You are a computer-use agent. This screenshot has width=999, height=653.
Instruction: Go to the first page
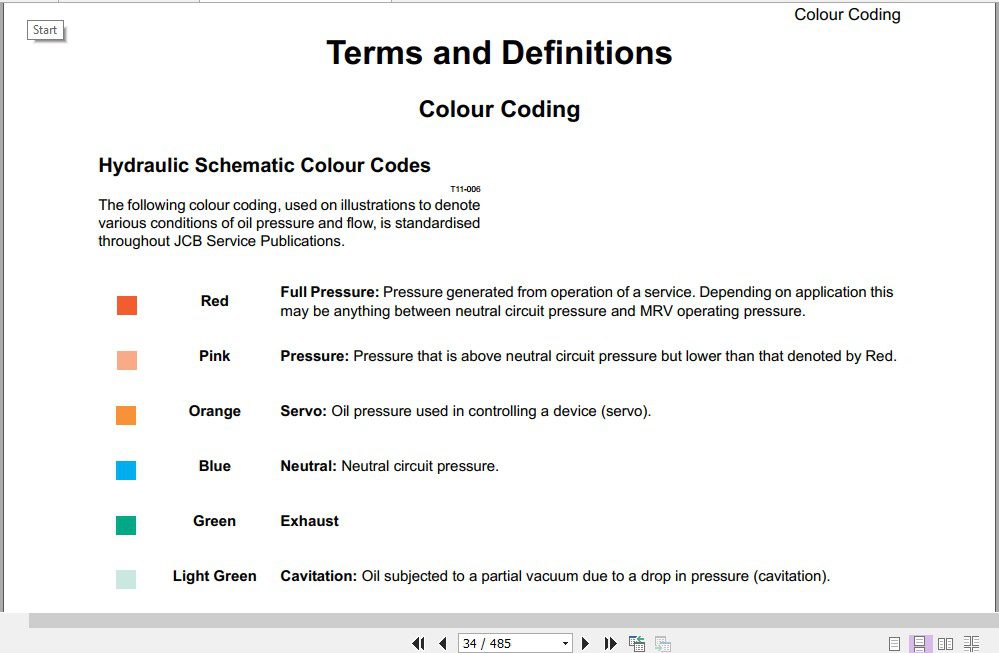point(419,643)
